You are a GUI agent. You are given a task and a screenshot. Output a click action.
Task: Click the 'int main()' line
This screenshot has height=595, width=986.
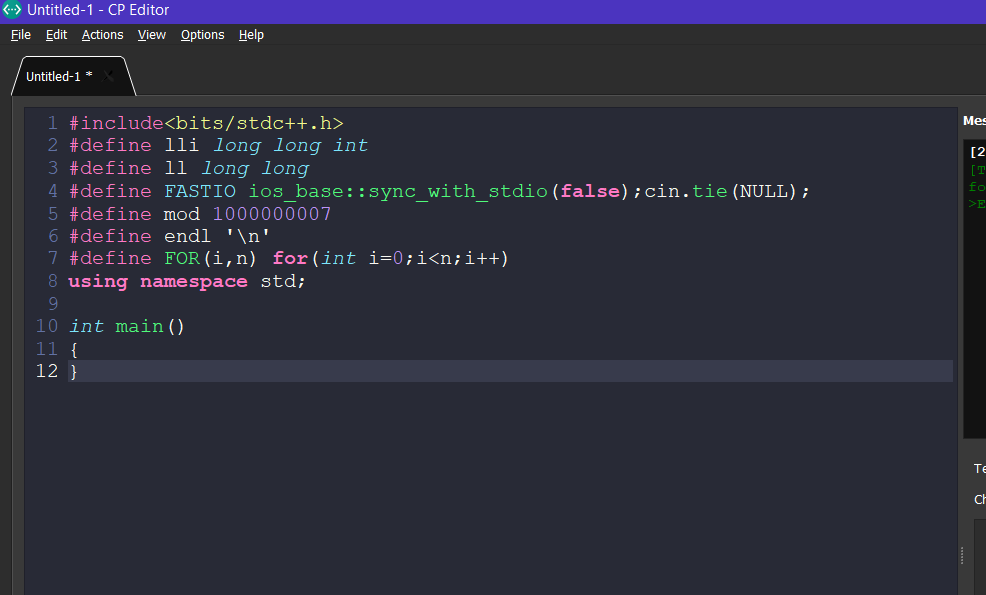[126, 326]
